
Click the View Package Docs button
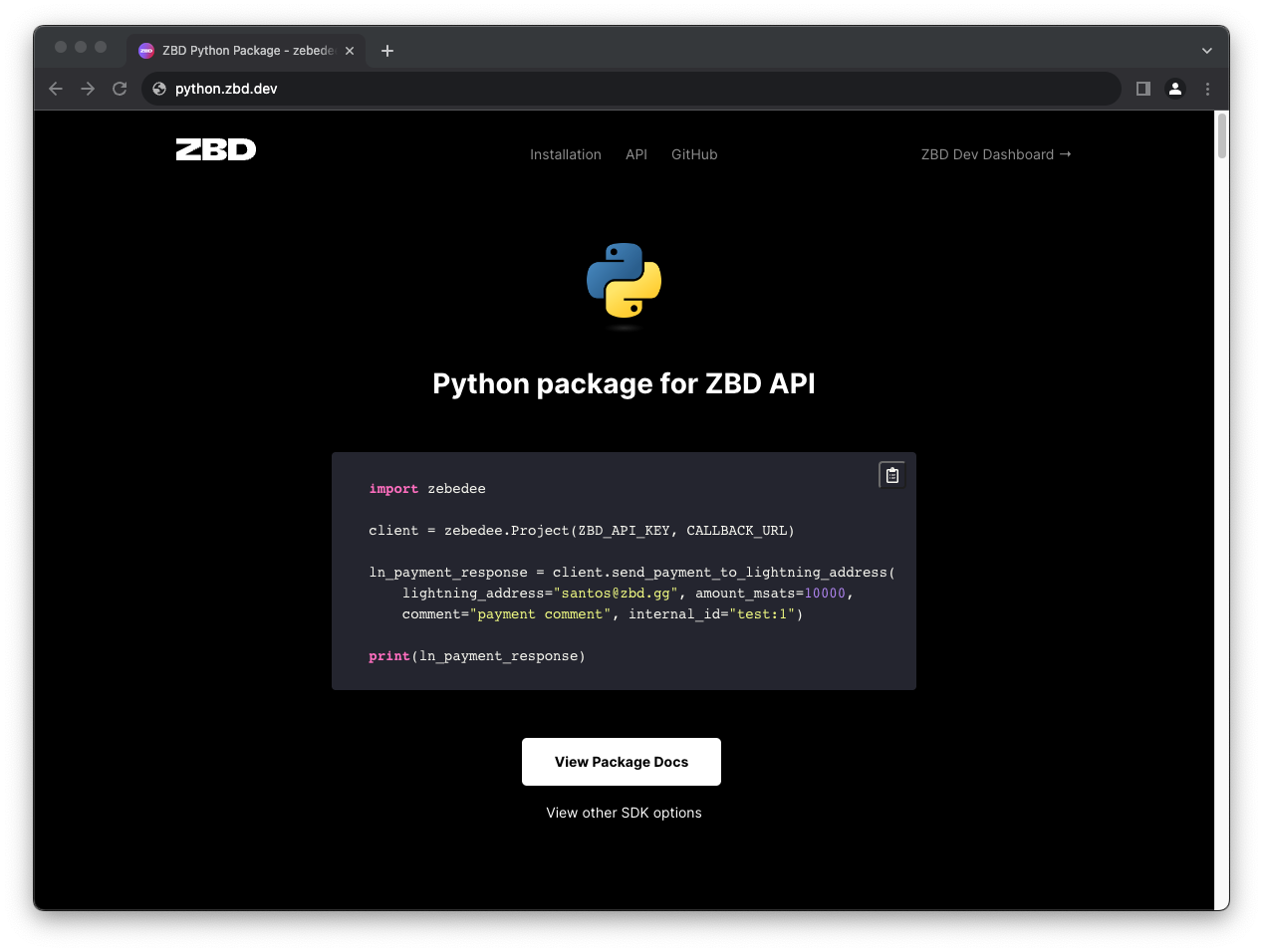click(622, 762)
